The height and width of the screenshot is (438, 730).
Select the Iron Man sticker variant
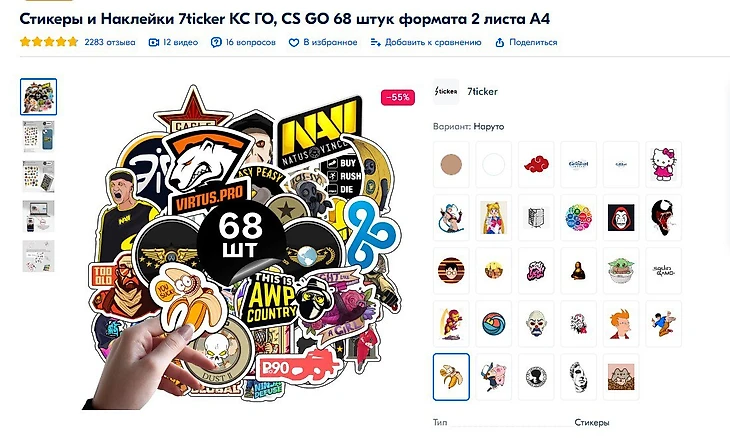(451, 324)
